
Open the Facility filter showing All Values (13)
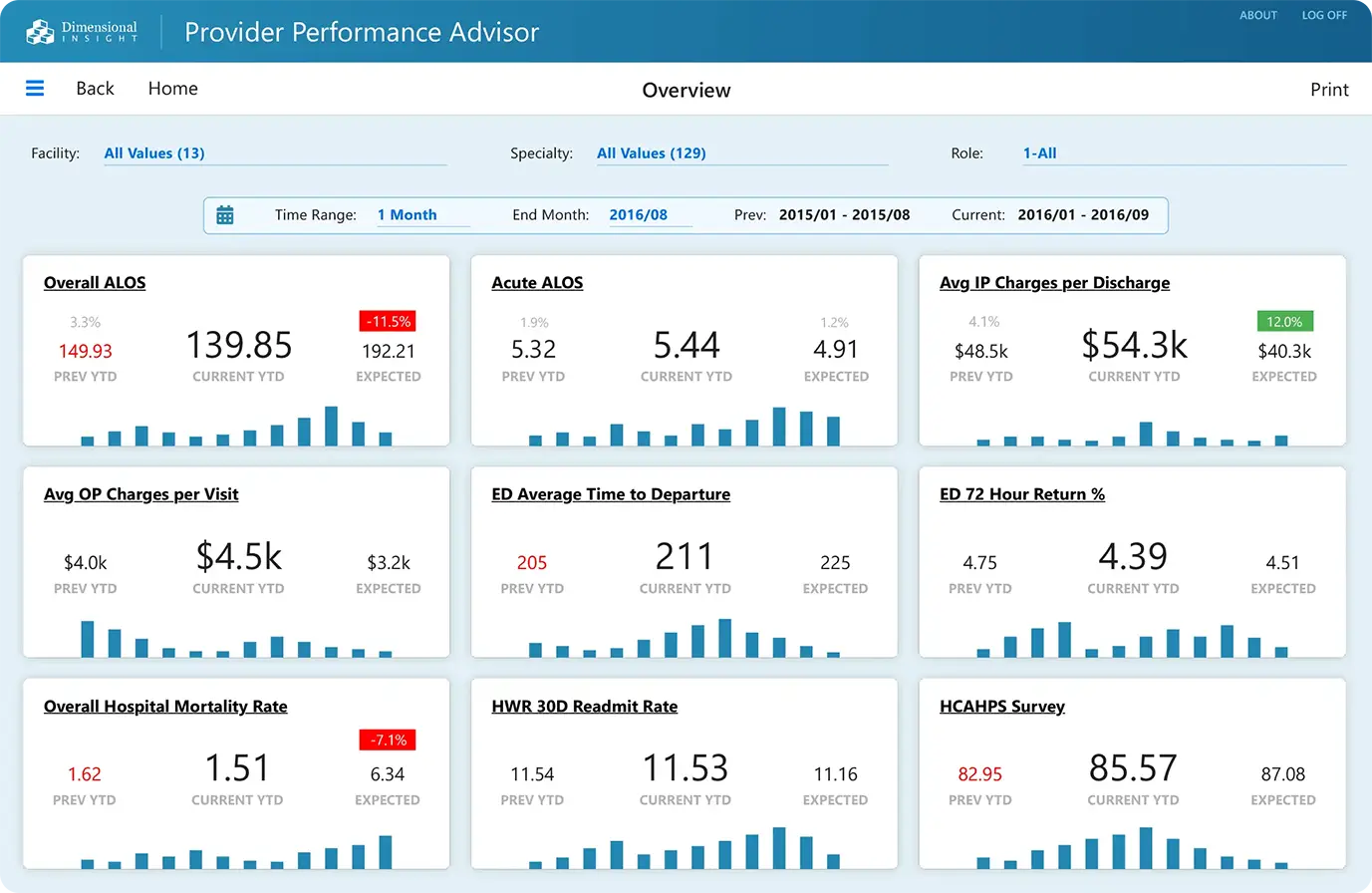point(153,152)
